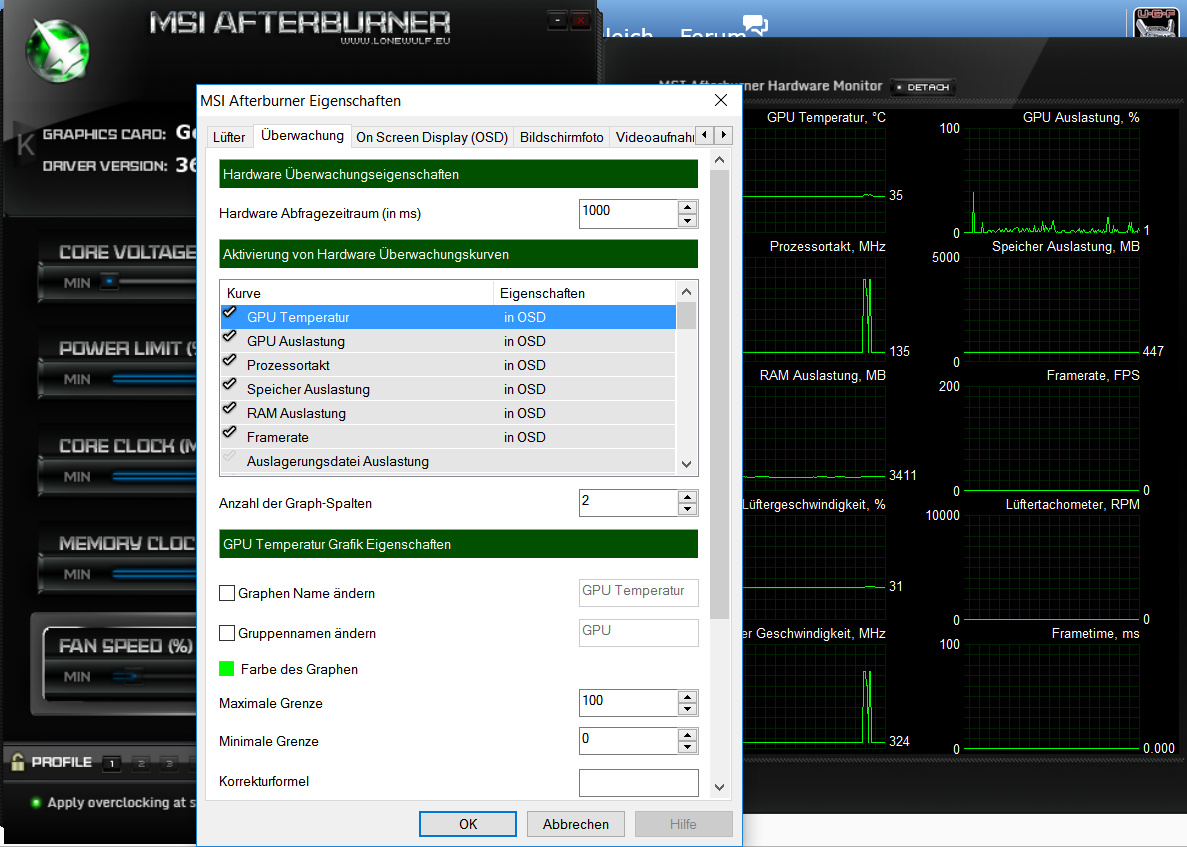Select the Framerate row in curve list
Viewport: 1187px width, 847px height.
(448, 437)
